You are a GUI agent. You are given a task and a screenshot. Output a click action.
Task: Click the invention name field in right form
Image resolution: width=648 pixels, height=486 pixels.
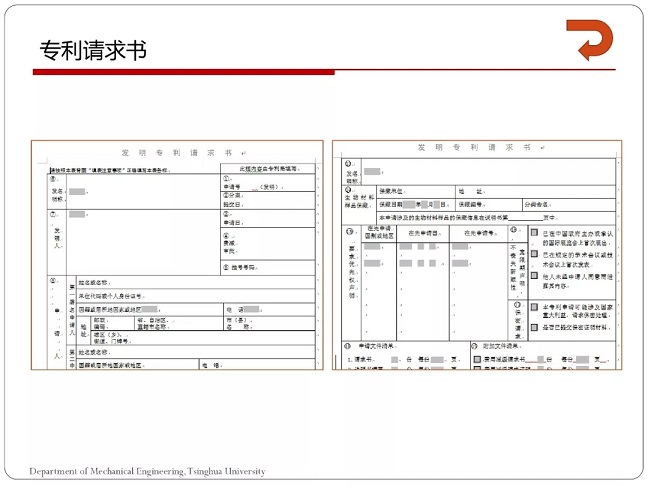488,172
